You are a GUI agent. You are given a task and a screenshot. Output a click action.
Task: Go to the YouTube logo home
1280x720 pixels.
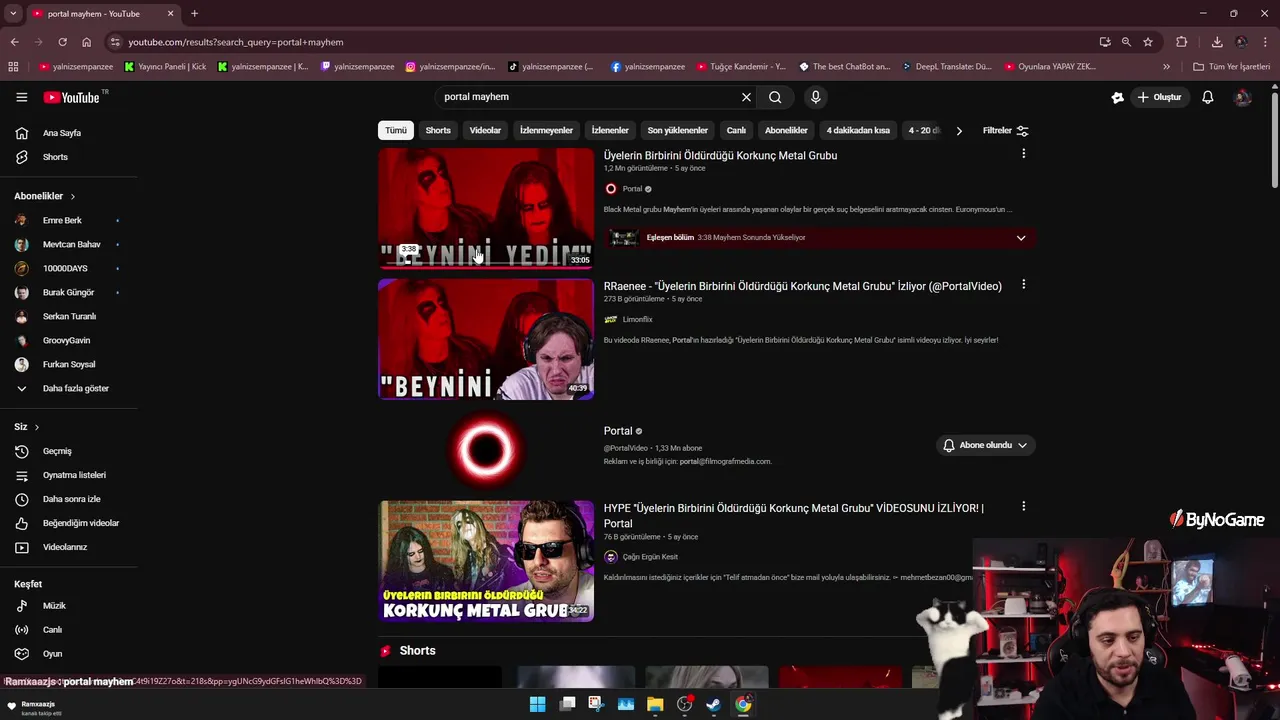[72, 97]
